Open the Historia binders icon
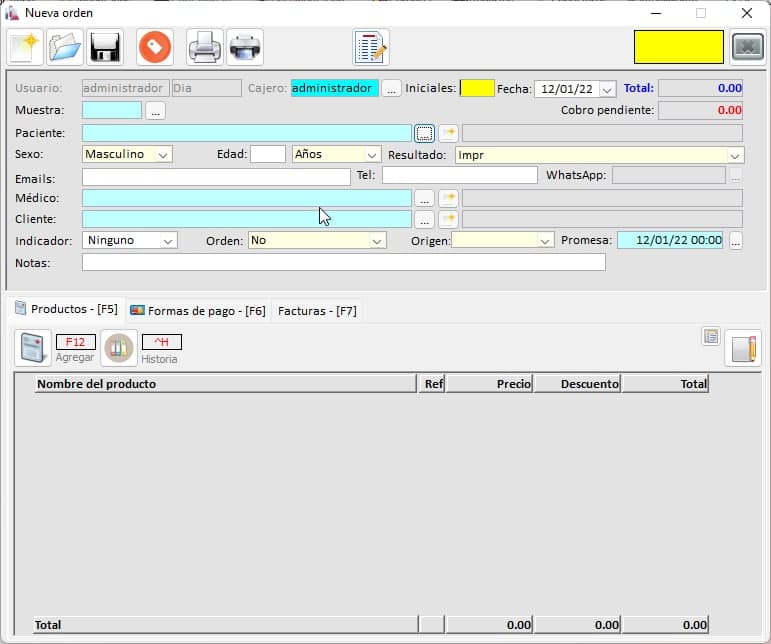The width and height of the screenshot is (771, 644). click(x=119, y=348)
